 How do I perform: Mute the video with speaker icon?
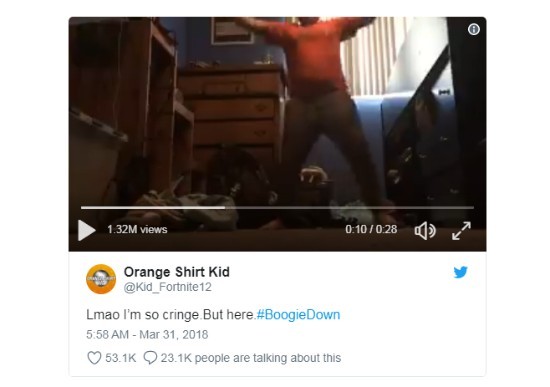pos(425,231)
